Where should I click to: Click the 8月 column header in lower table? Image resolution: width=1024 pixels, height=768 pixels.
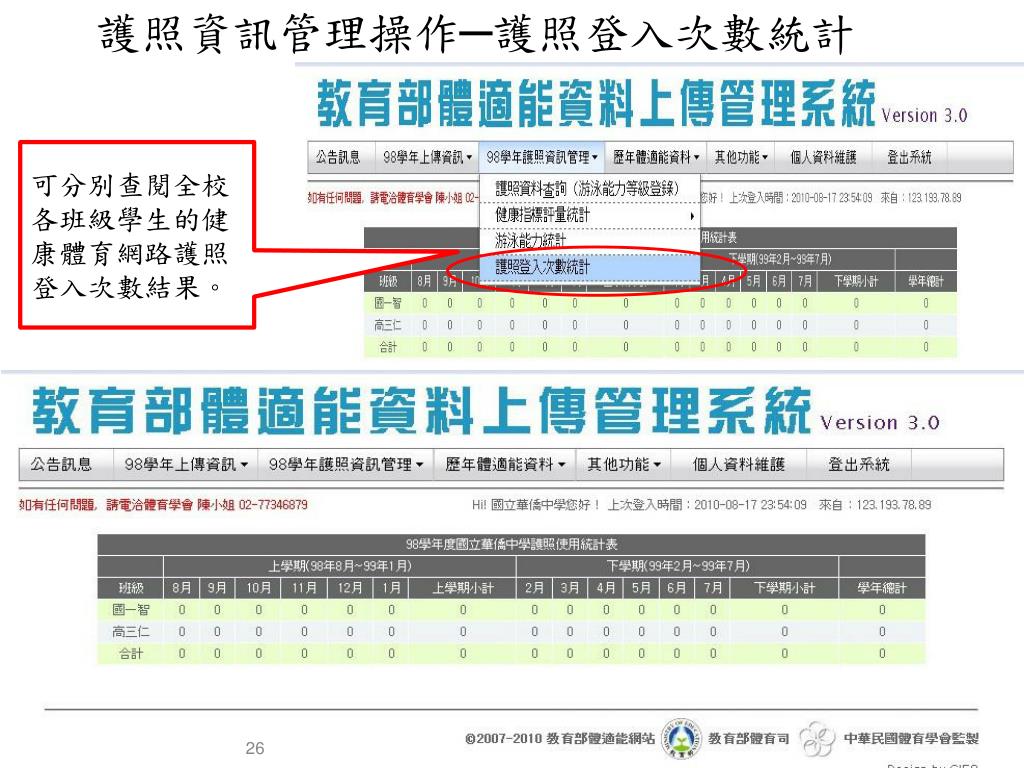click(x=182, y=588)
